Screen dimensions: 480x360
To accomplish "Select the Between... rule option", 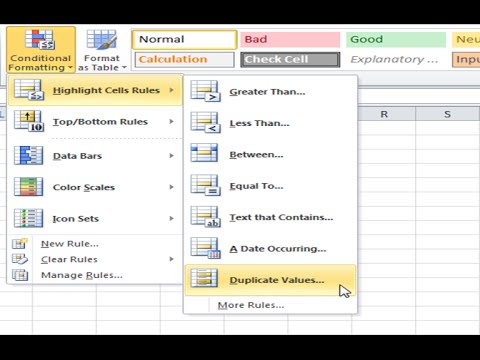I will 270,154.
